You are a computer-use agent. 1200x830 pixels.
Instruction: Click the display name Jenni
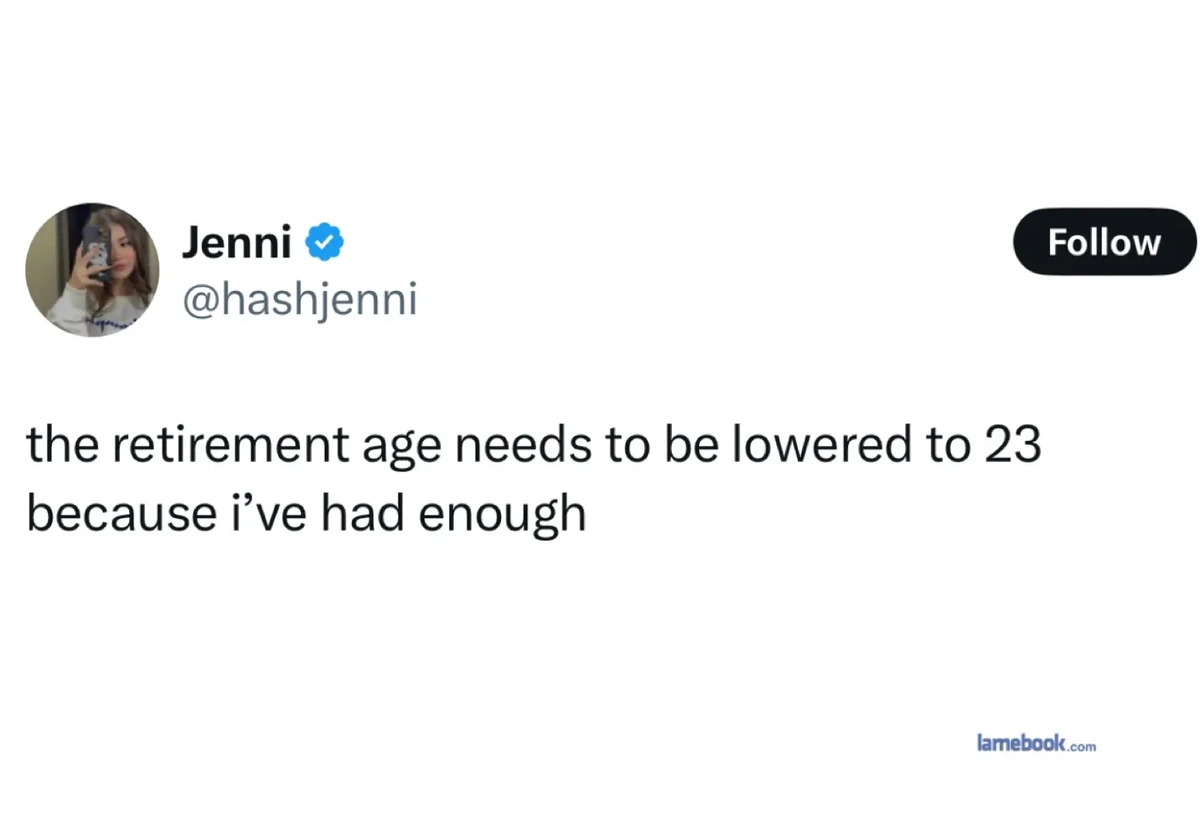point(236,242)
